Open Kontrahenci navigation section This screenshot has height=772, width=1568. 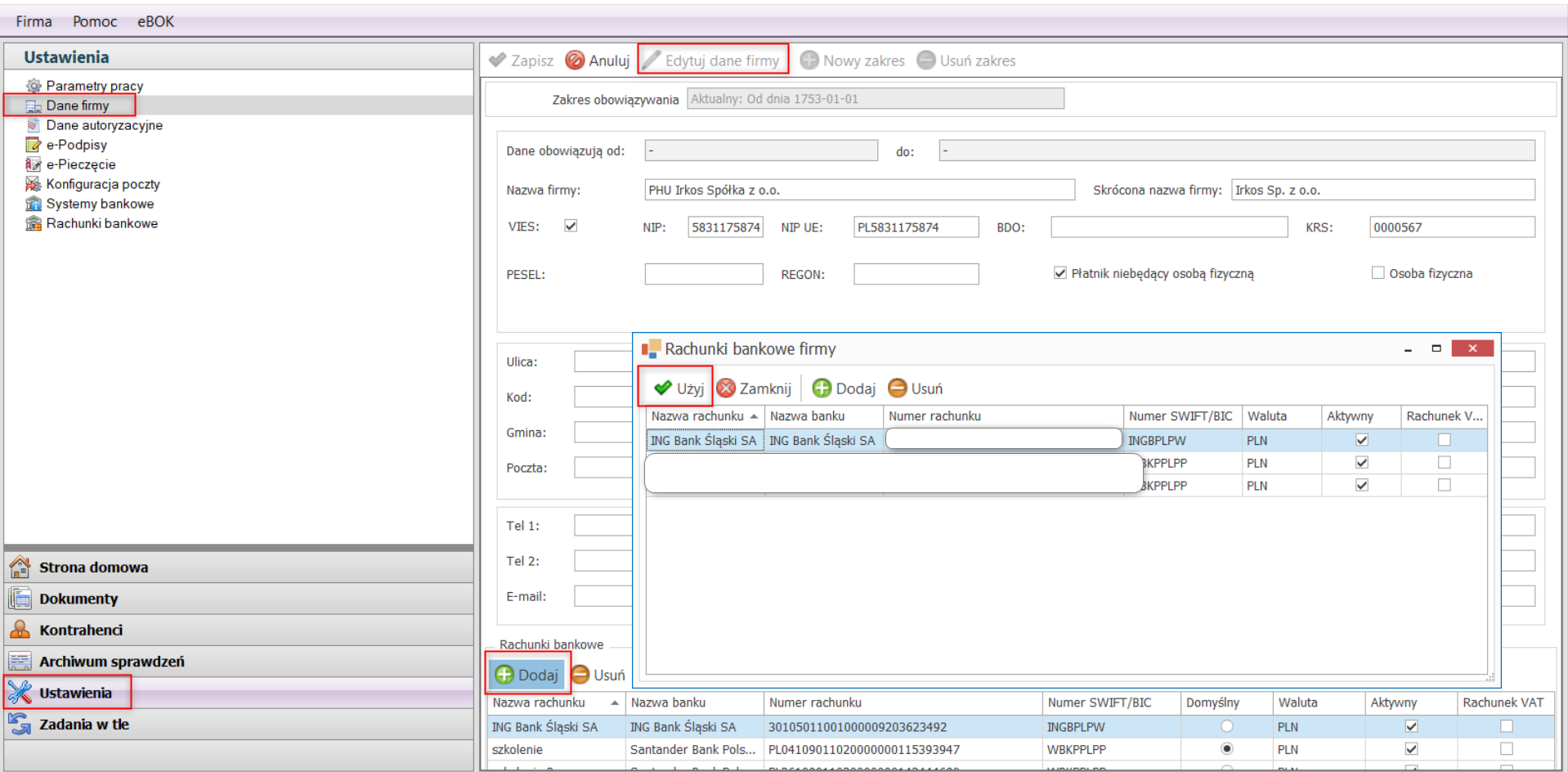tap(80, 630)
